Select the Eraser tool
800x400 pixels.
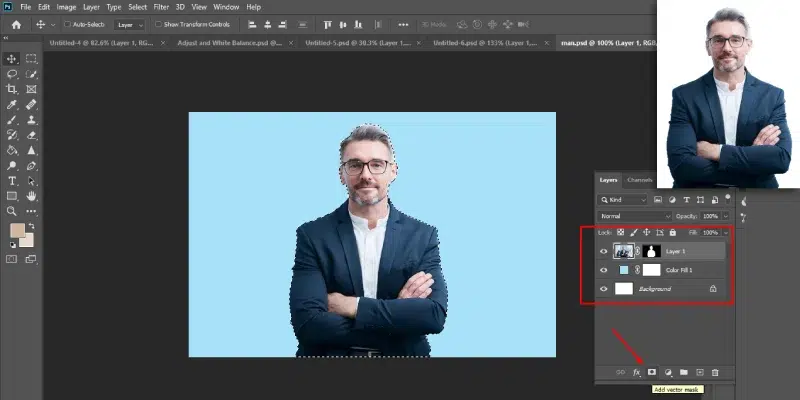pyautogui.click(x=31, y=135)
